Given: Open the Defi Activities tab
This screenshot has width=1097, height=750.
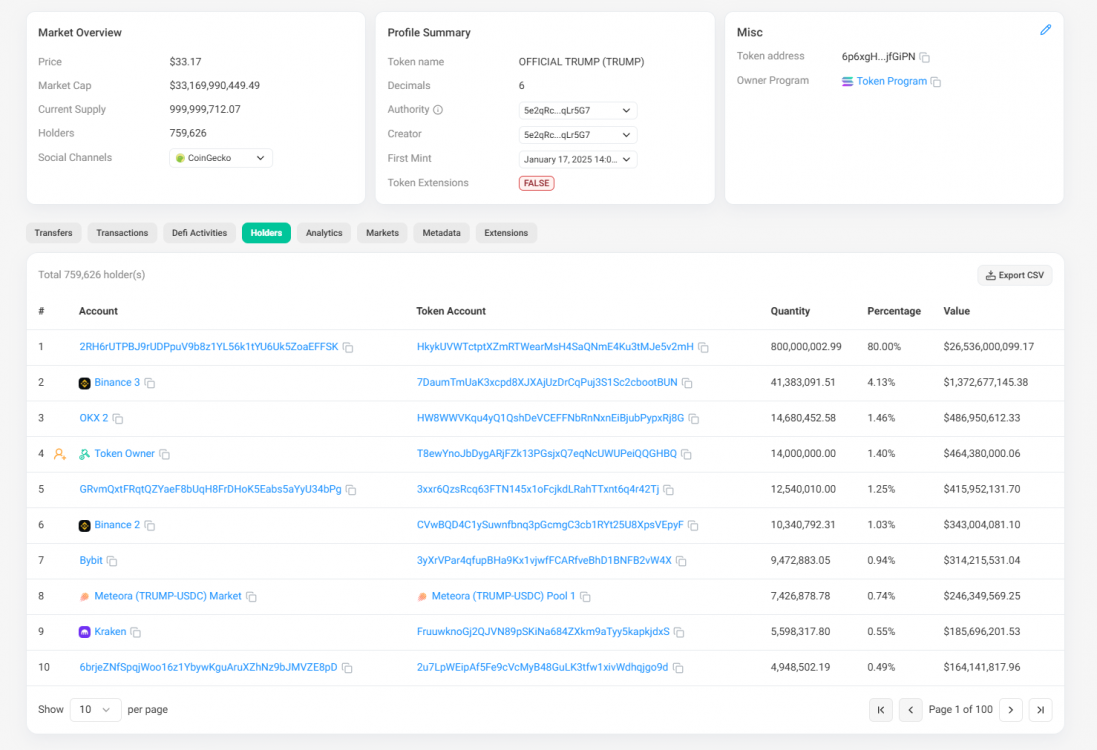Looking at the screenshot, I should click(199, 233).
